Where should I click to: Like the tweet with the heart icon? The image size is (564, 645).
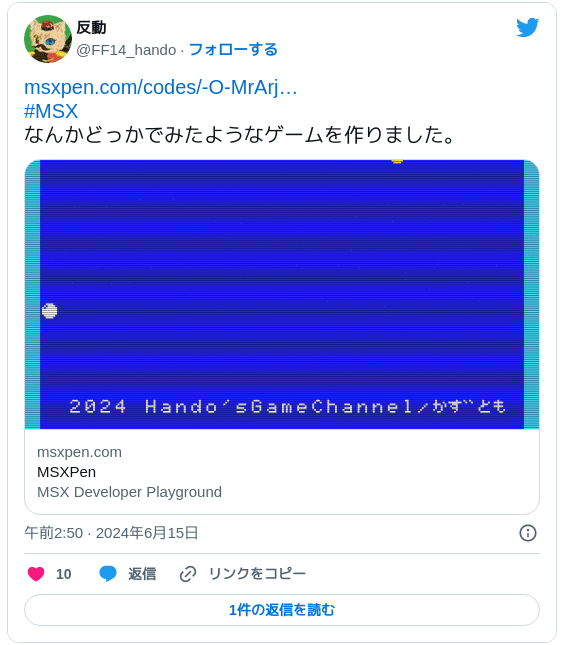click(36, 574)
